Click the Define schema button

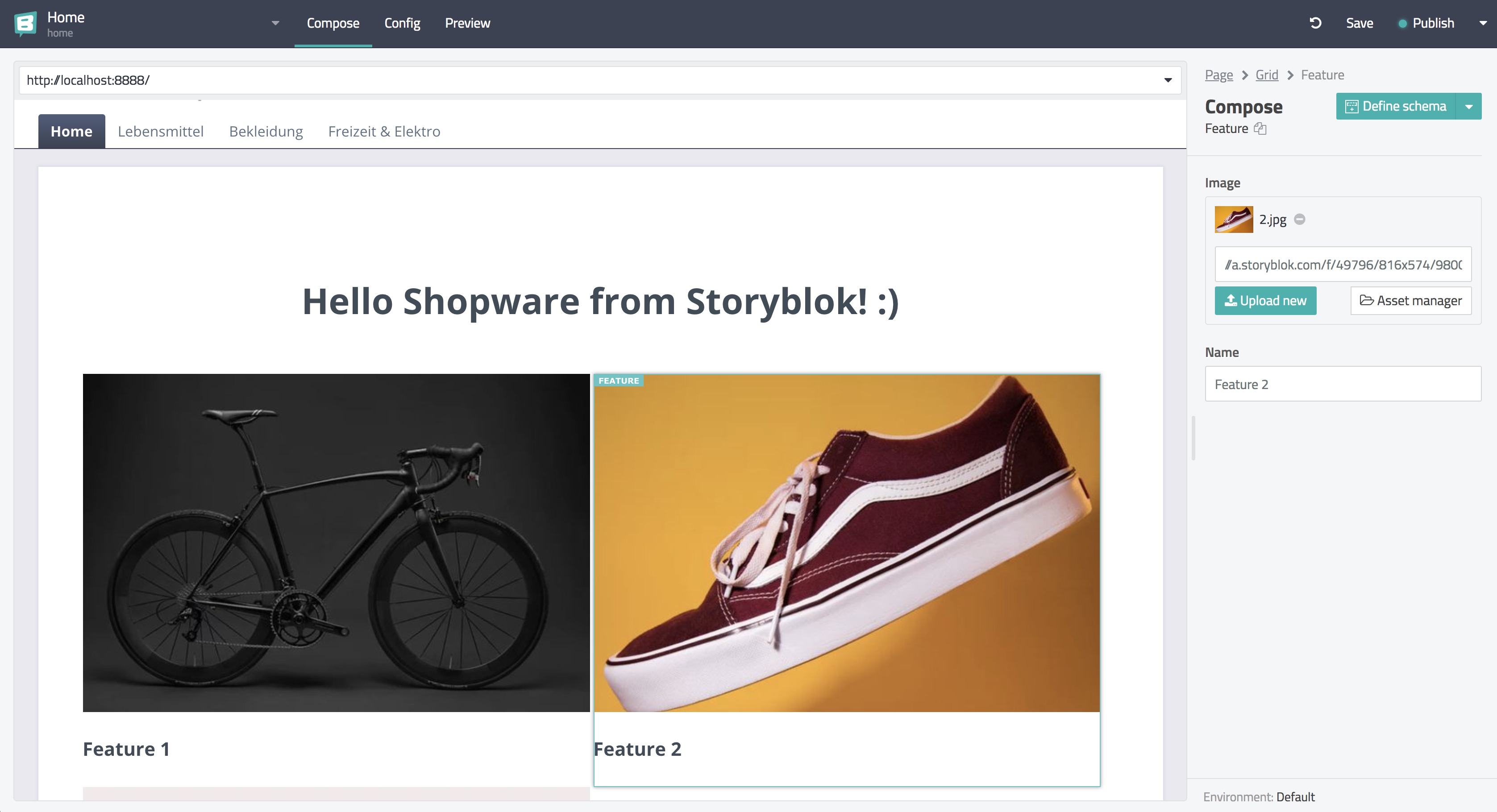click(x=1396, y=106)
